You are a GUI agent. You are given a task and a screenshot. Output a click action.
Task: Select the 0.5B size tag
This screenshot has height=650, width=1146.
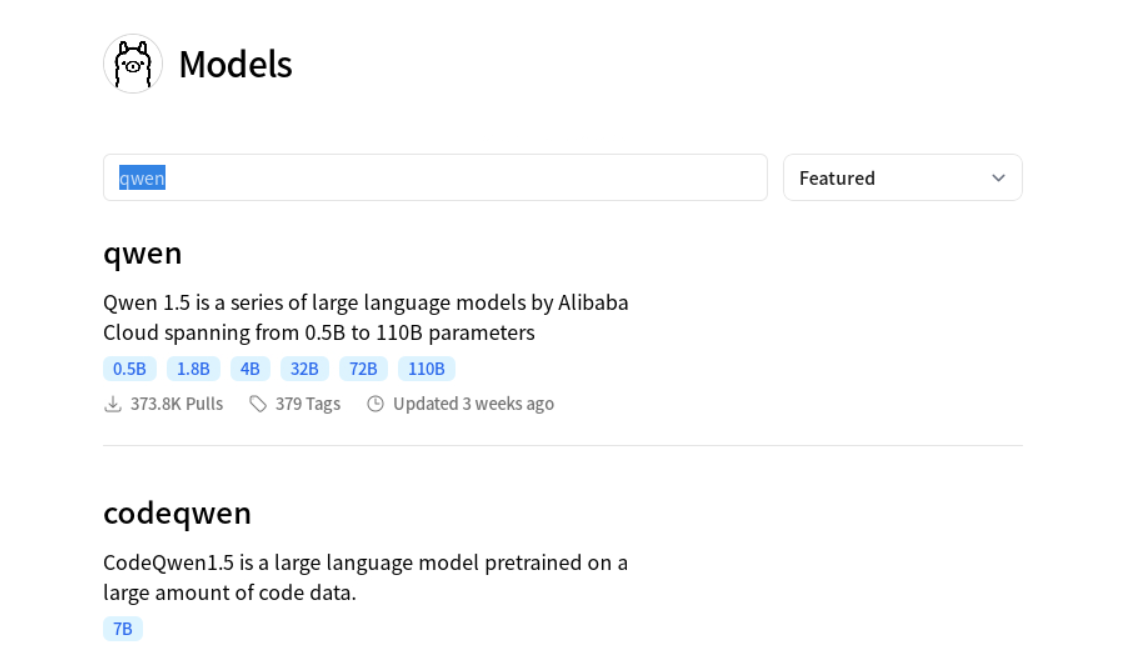(x=129, y=369)
